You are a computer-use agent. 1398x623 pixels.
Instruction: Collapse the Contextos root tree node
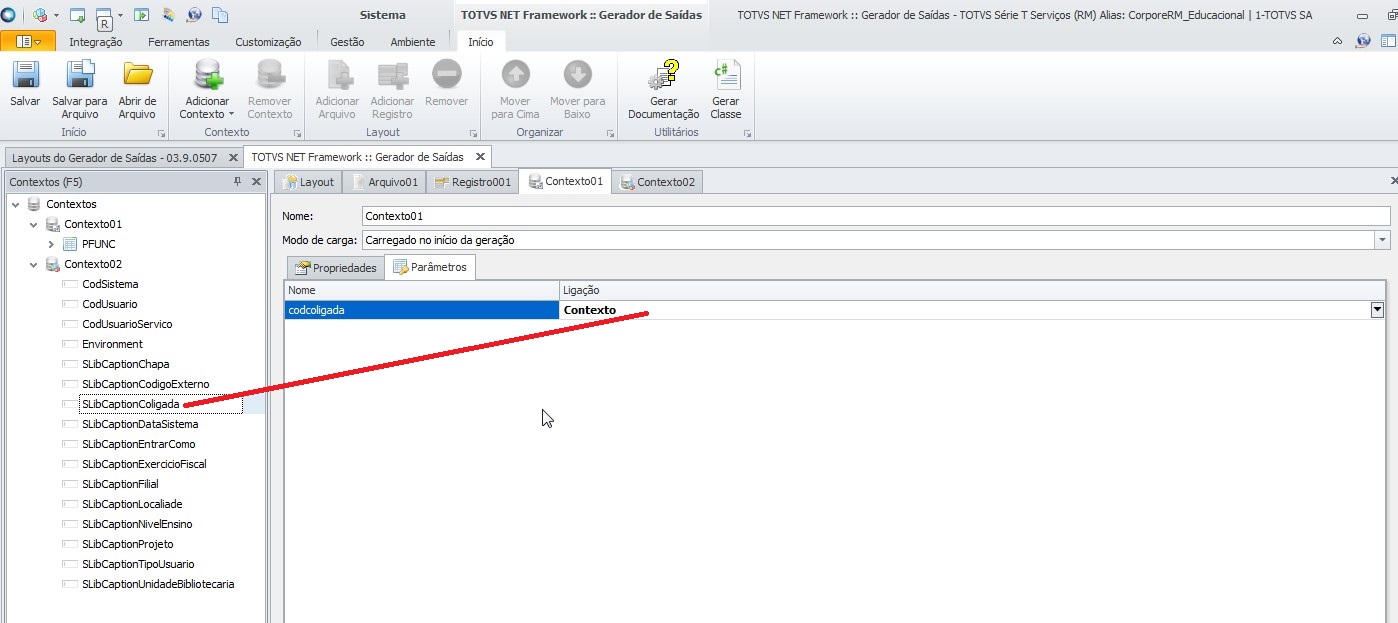pos(15,204)
